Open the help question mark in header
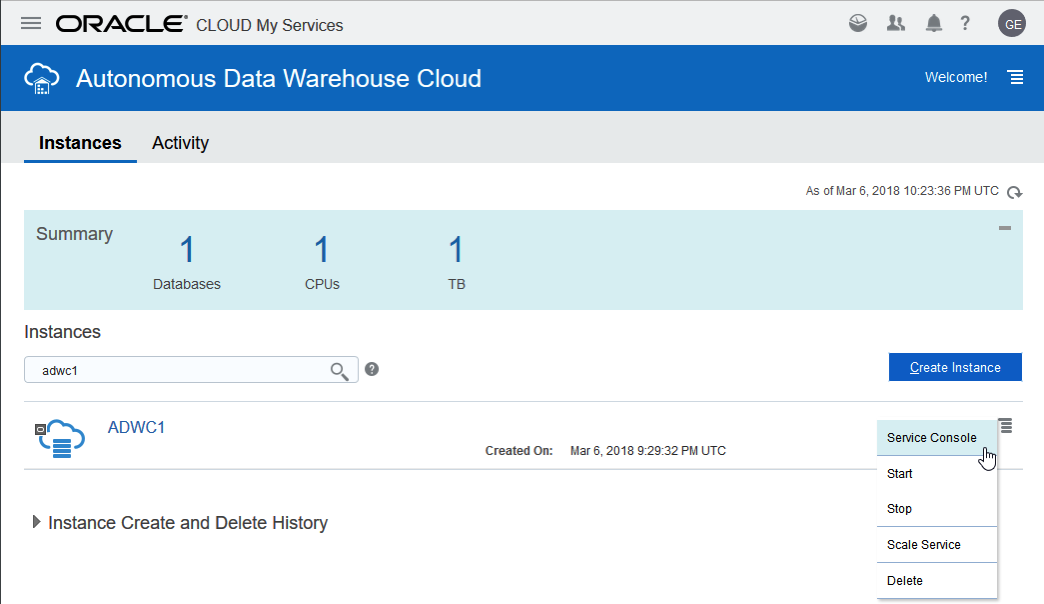Screen dimensions: 1044x604 [965, 24]
